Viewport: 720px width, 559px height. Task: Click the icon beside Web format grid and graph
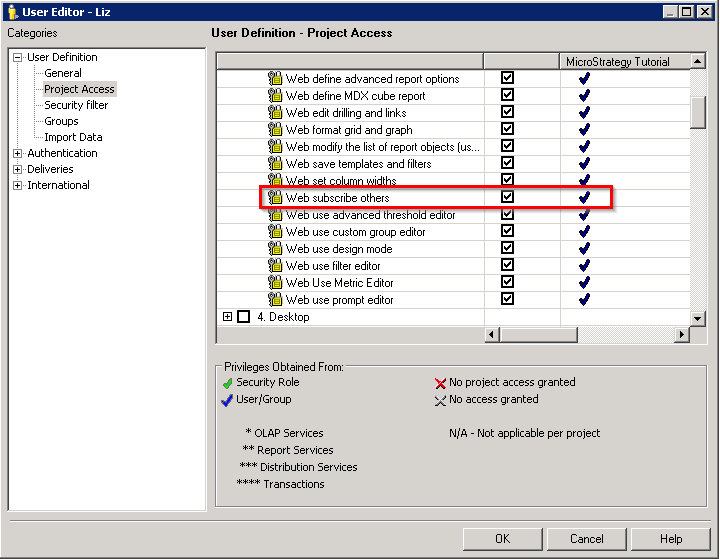pyautogui.click(x=275, y=130)
